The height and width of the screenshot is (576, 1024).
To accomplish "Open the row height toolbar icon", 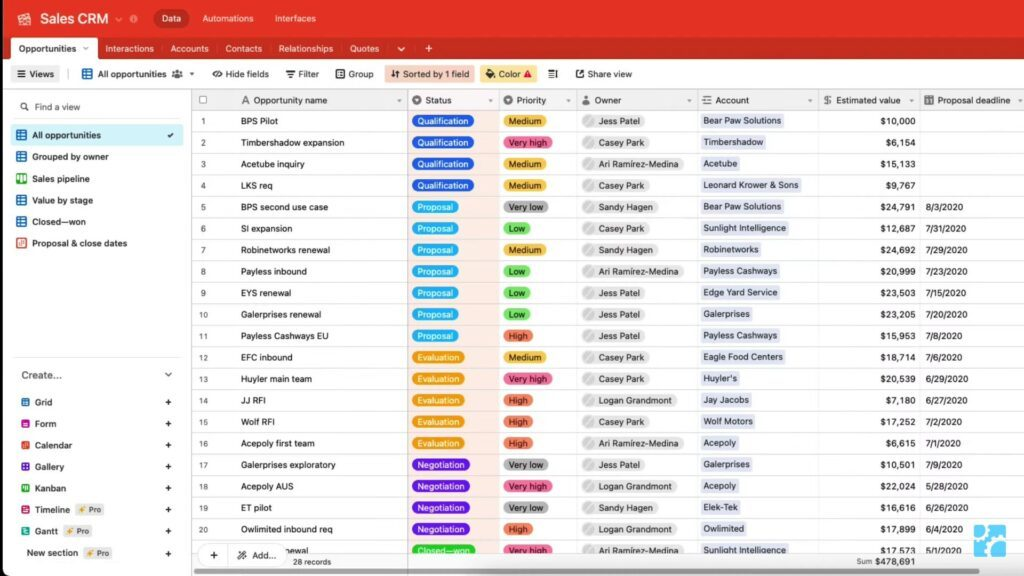I will pyautogui.click(x=553, y=74).
